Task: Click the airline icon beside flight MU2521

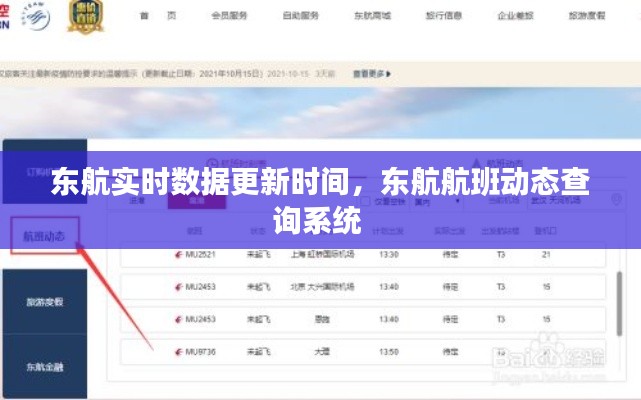Action: click(180, 254)
